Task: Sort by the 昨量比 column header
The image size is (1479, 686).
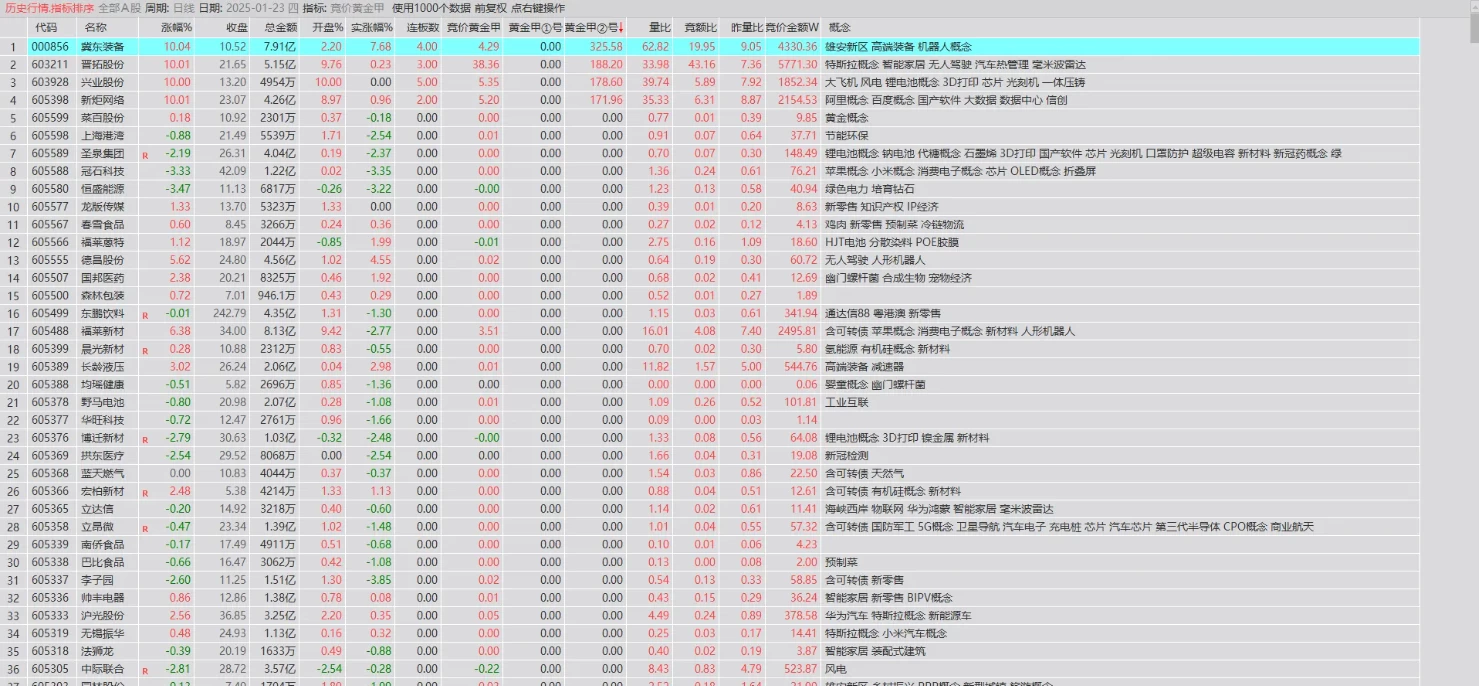Action: point(746,27)
